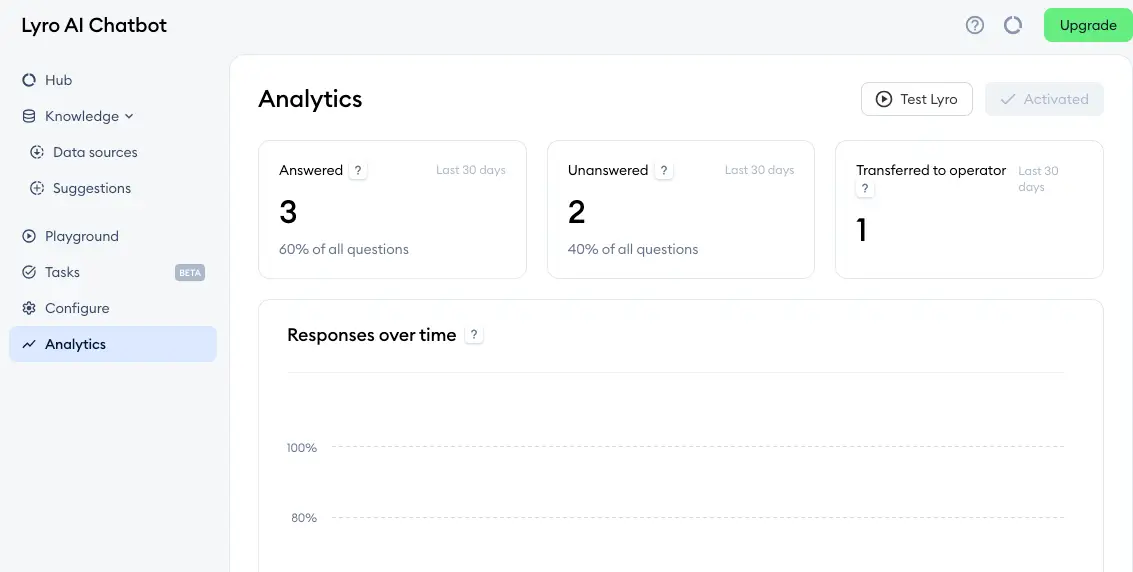Click the 'Transferred to operator' label
The width and height of the screenshot is (1133, 572).
931,170
